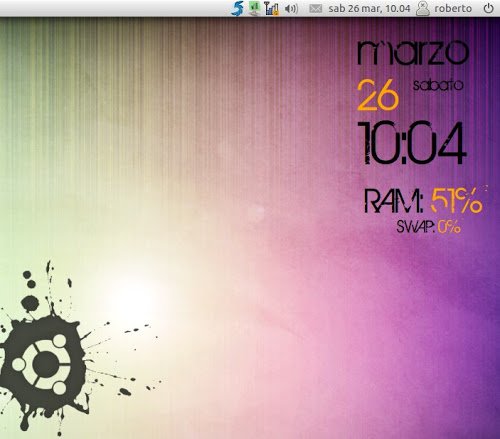This screenshot has width=500, height=439.
Task: Open the sound volume speaker indicator
Action: point(291,8)
